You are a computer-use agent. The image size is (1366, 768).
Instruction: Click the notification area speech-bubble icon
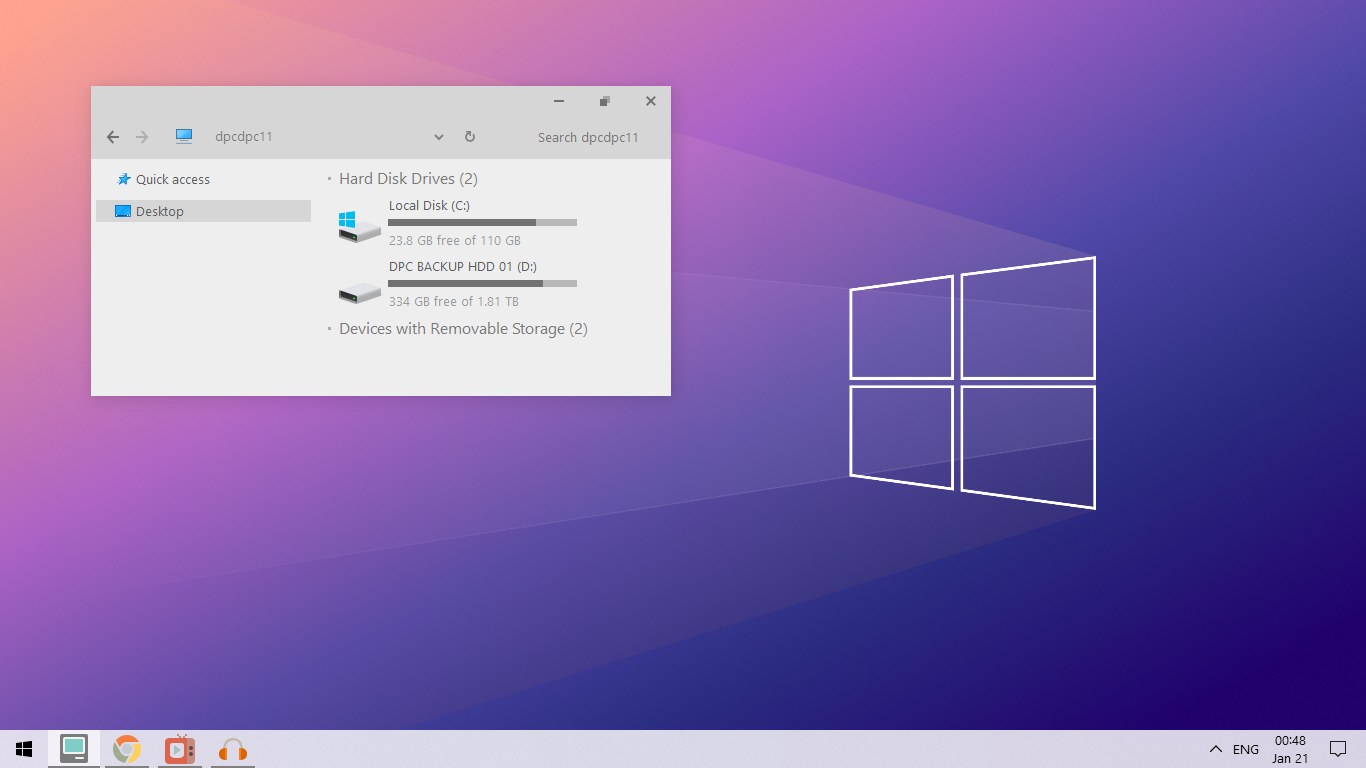pyautogui.click(x=1338, y=748)
